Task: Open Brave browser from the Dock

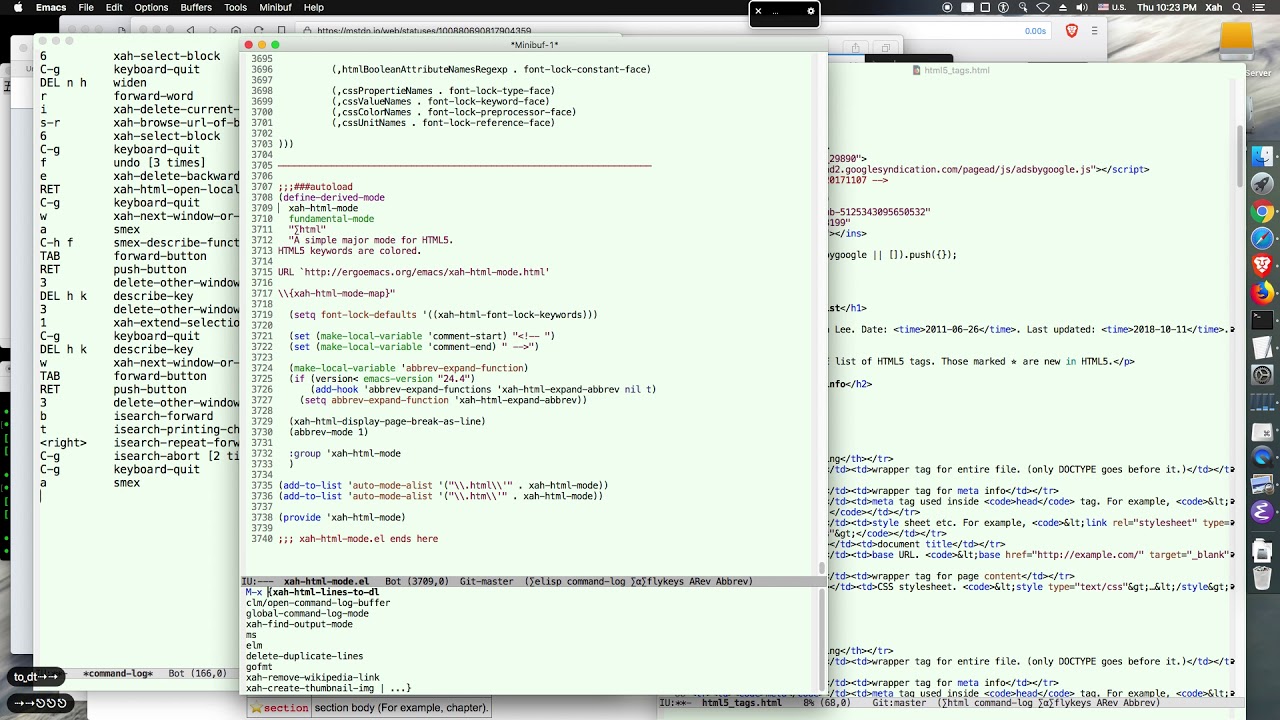Action: click(1263, 266)
